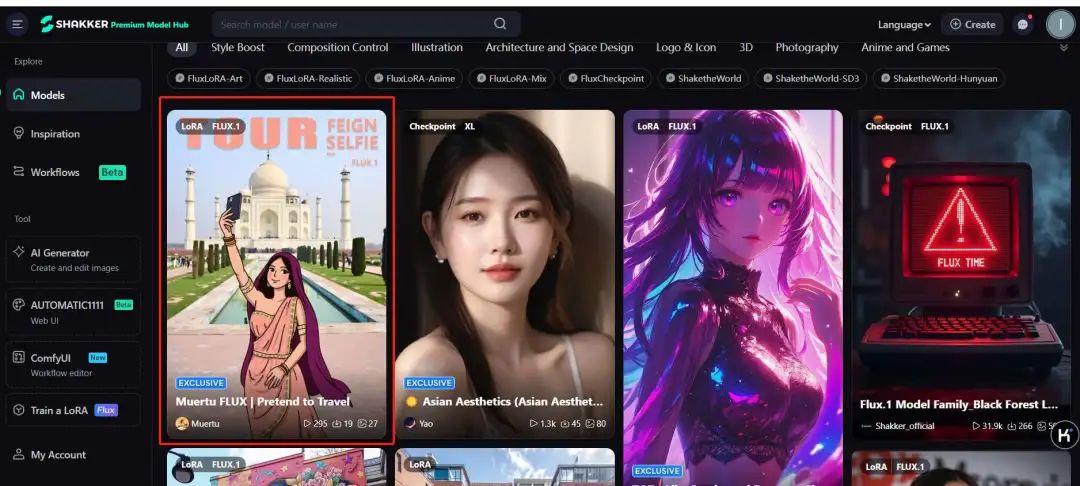The width and height of the screenshot is (1080, 486).
Task: Click the ComfyUI tool icon
Action: click(19, 358)
